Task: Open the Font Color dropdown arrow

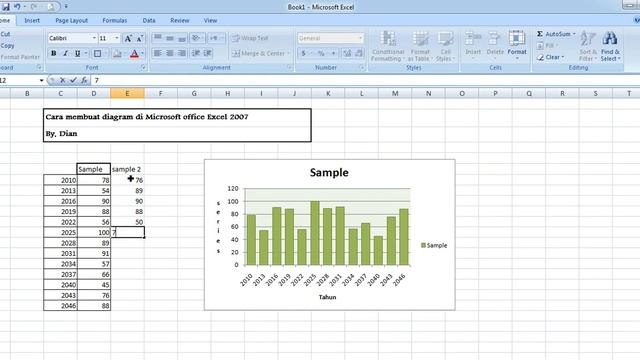Action: coord(142,53)
